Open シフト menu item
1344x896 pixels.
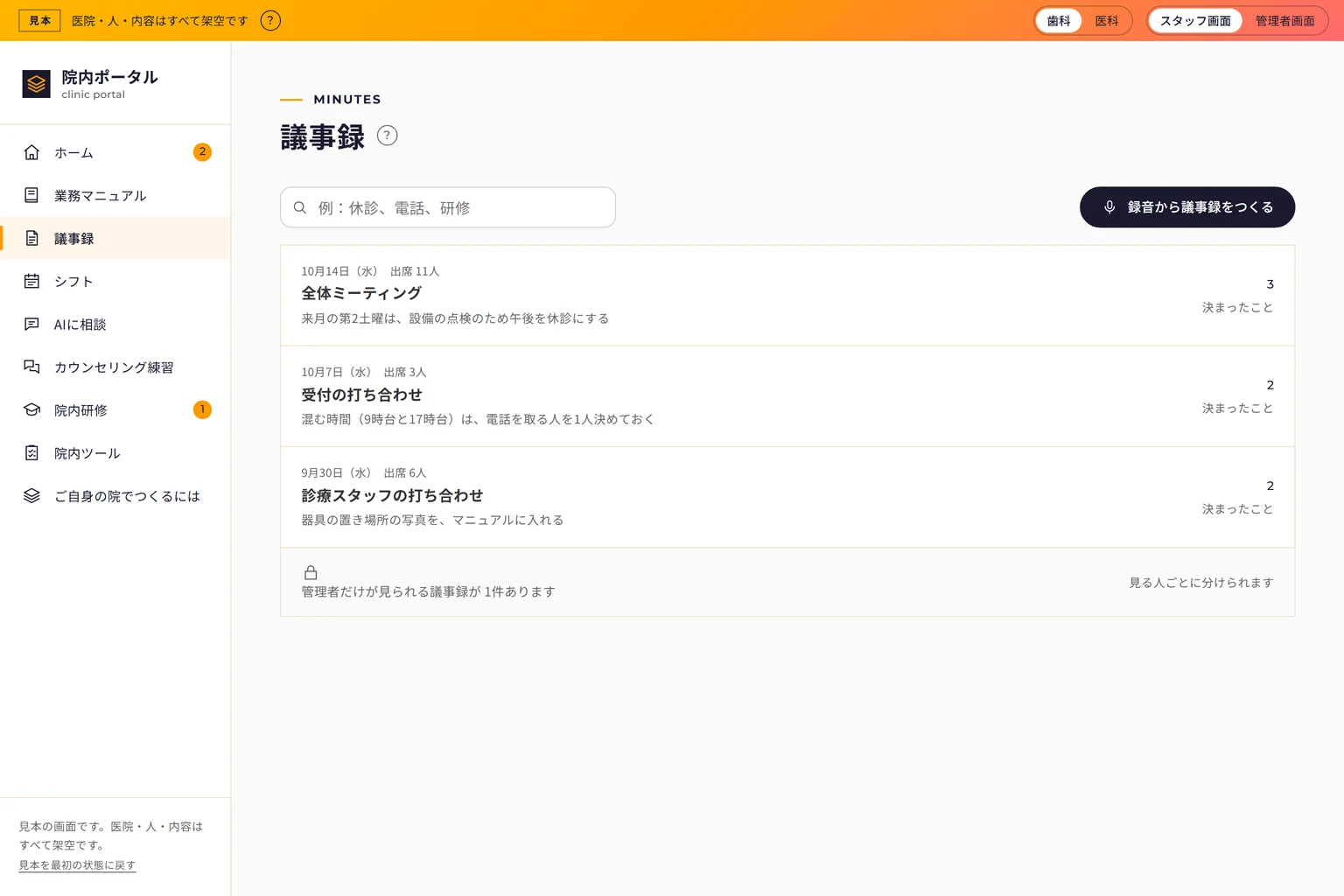(x=115, y=281)
